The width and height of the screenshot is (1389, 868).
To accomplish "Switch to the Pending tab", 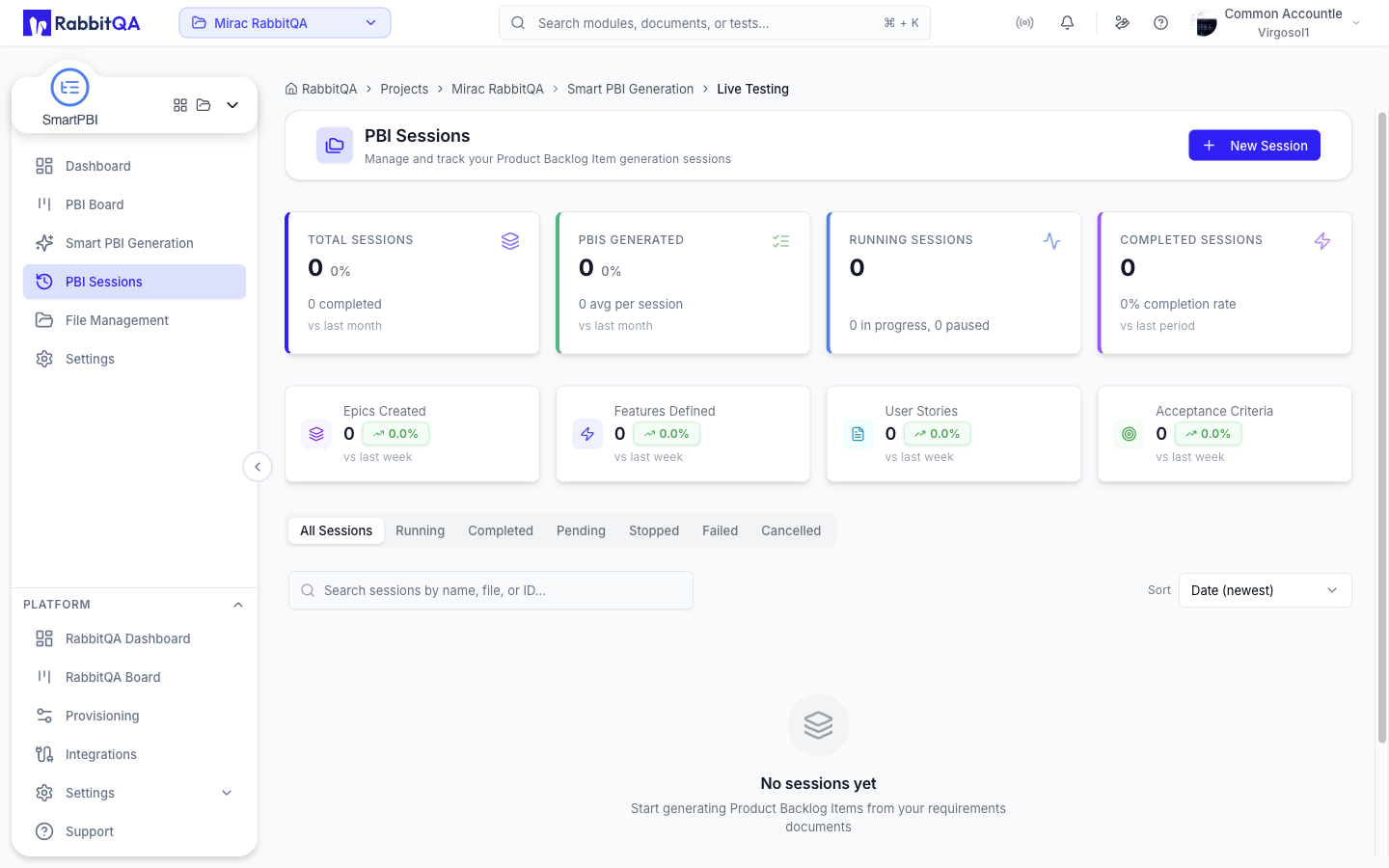I will 581,530.
